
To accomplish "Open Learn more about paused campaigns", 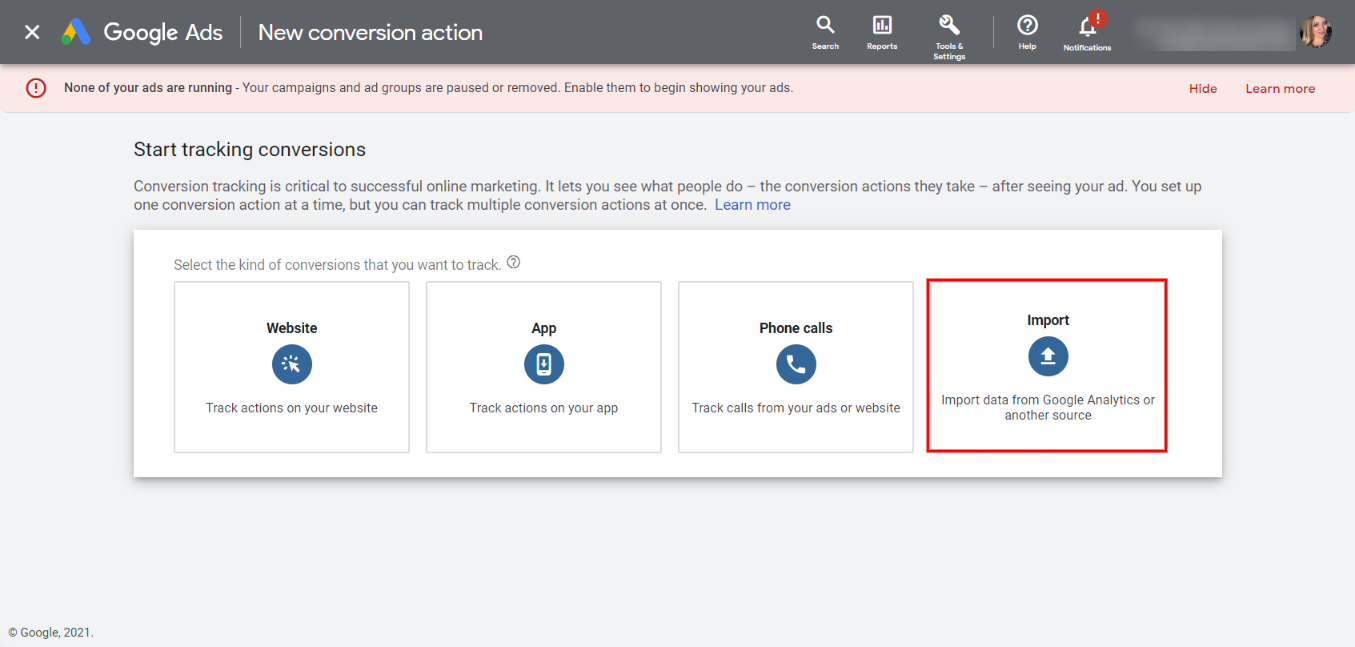I will 1280,88.
